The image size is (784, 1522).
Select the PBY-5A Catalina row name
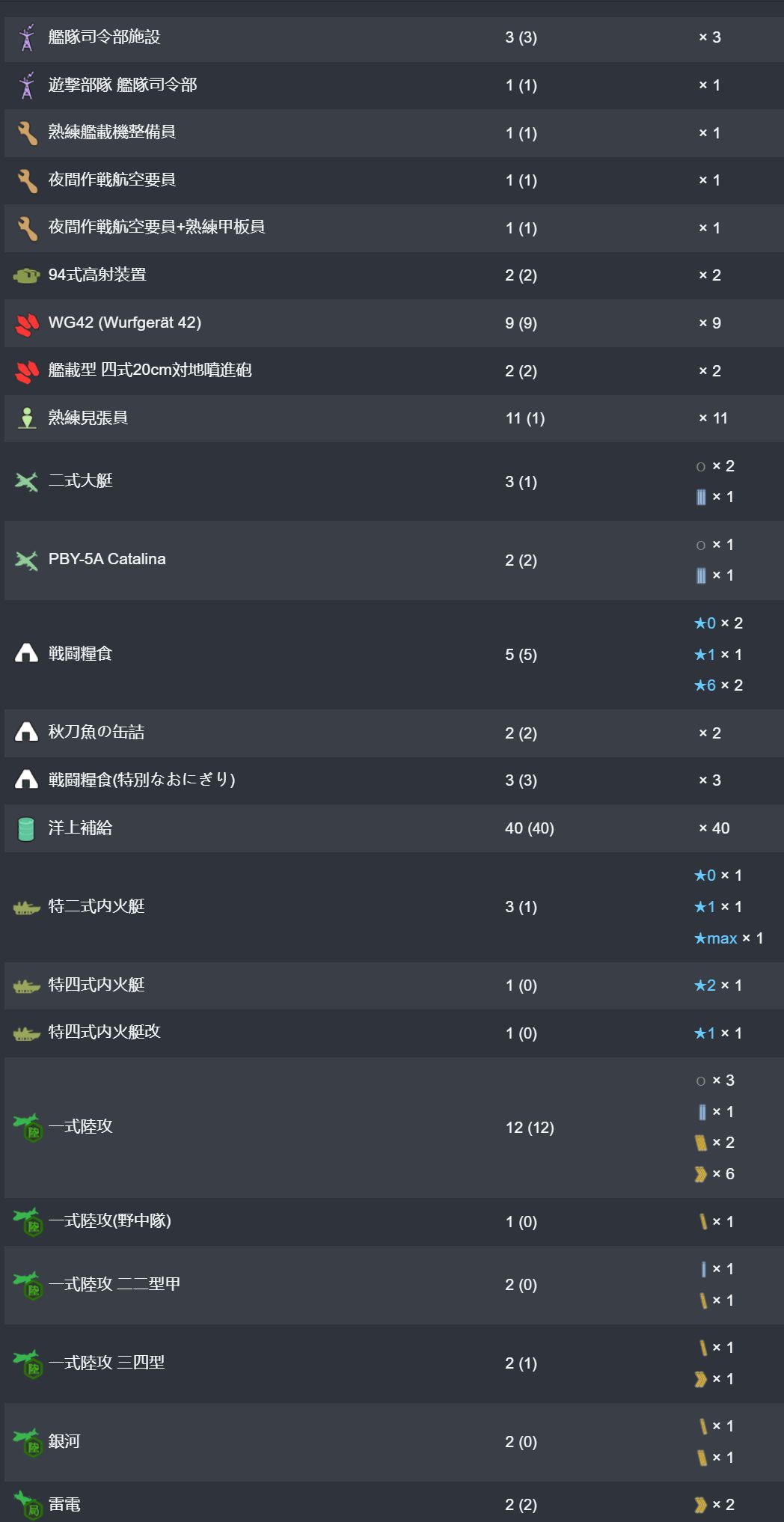point(107,559)
